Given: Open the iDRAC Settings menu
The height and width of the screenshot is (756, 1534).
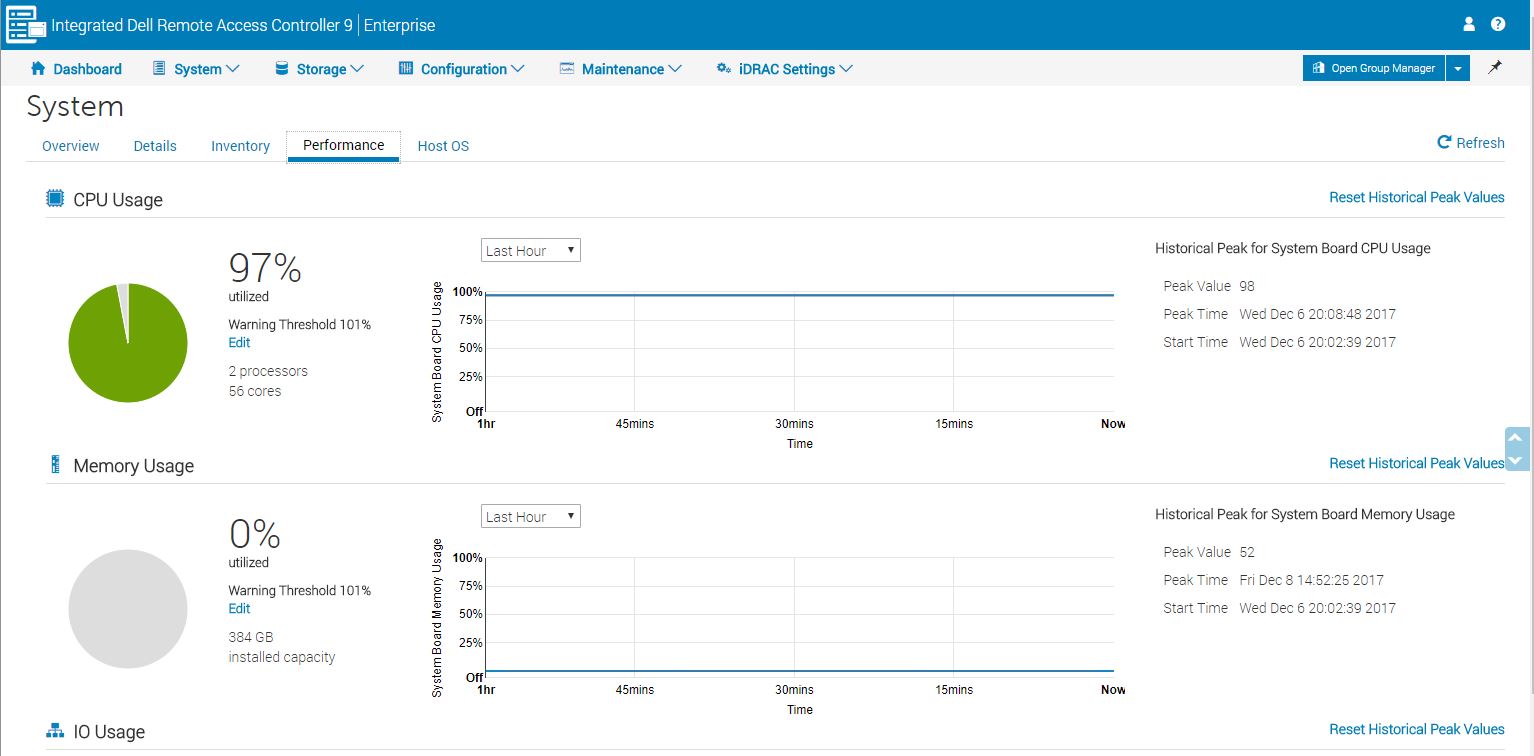Looking at the screenshot, I should point(785,69).
